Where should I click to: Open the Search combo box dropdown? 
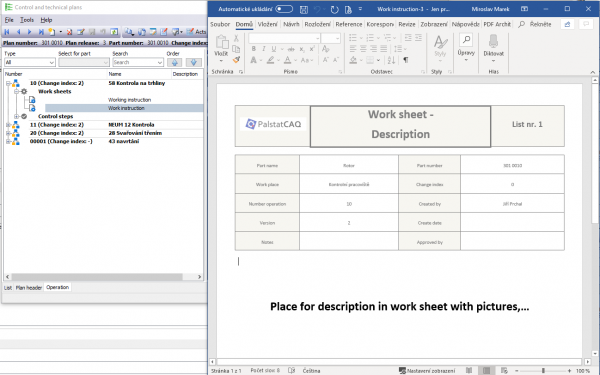(160, 62)
